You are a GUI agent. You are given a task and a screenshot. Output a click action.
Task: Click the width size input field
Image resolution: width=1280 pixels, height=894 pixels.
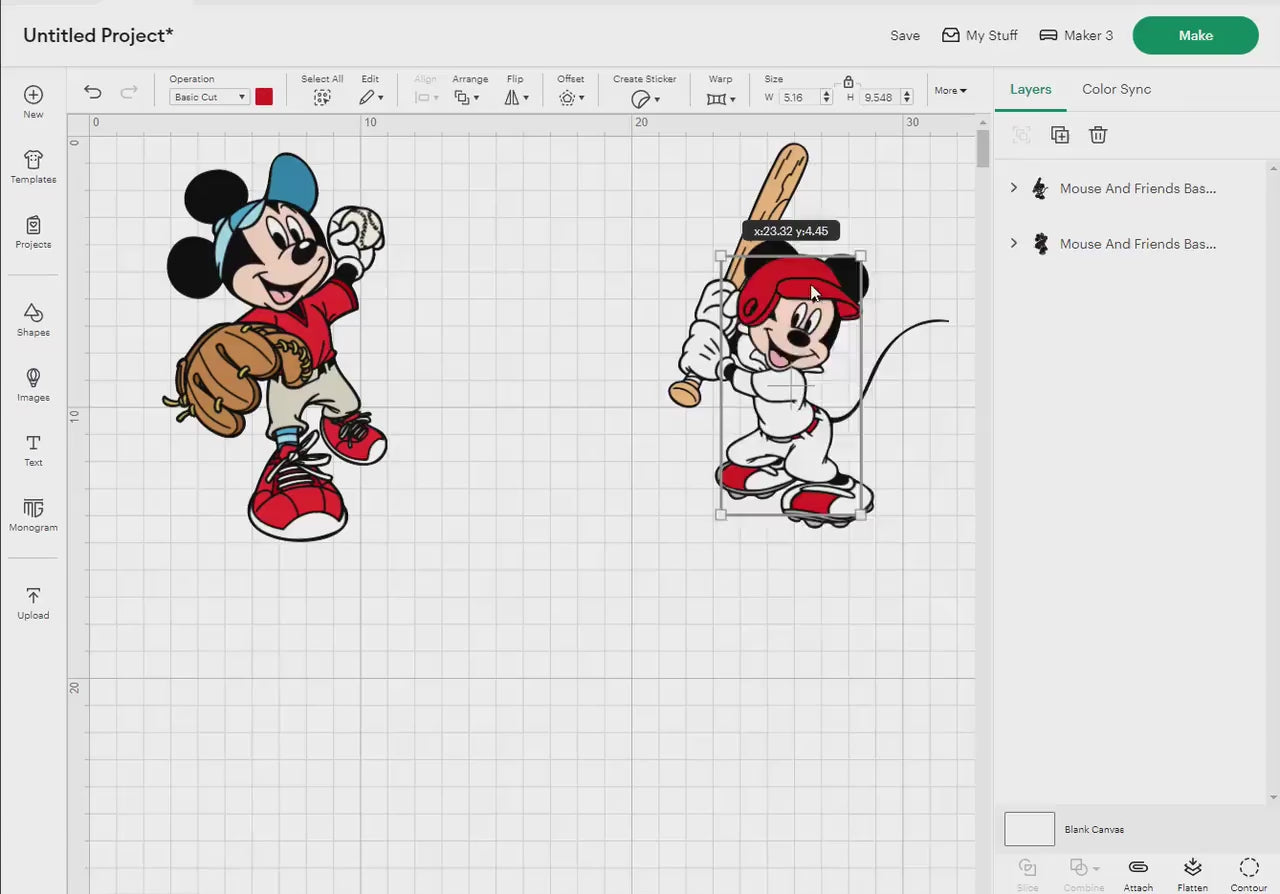799,97
